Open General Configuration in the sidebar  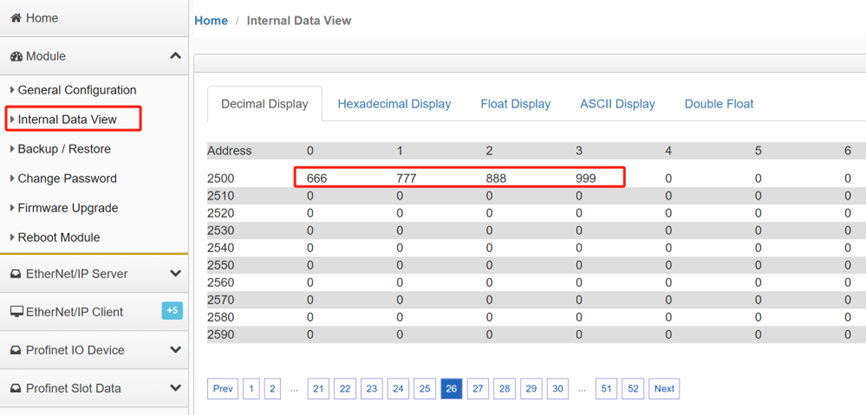[x=77, y=90]
